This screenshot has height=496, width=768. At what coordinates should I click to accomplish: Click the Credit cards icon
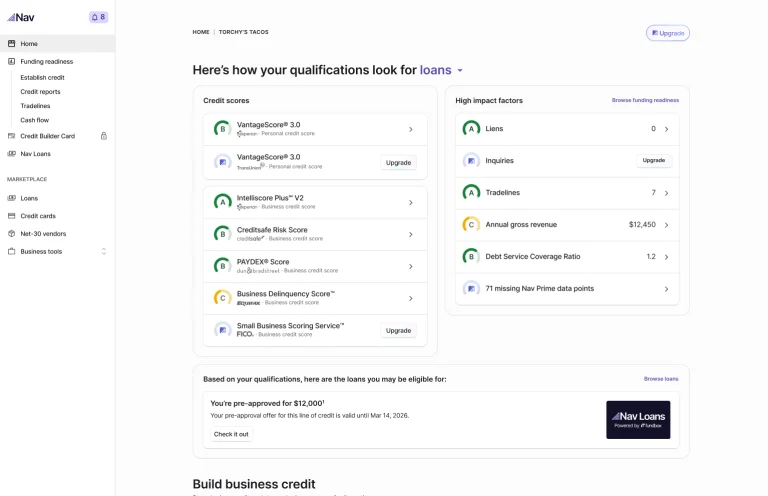[x=11, y=215]
